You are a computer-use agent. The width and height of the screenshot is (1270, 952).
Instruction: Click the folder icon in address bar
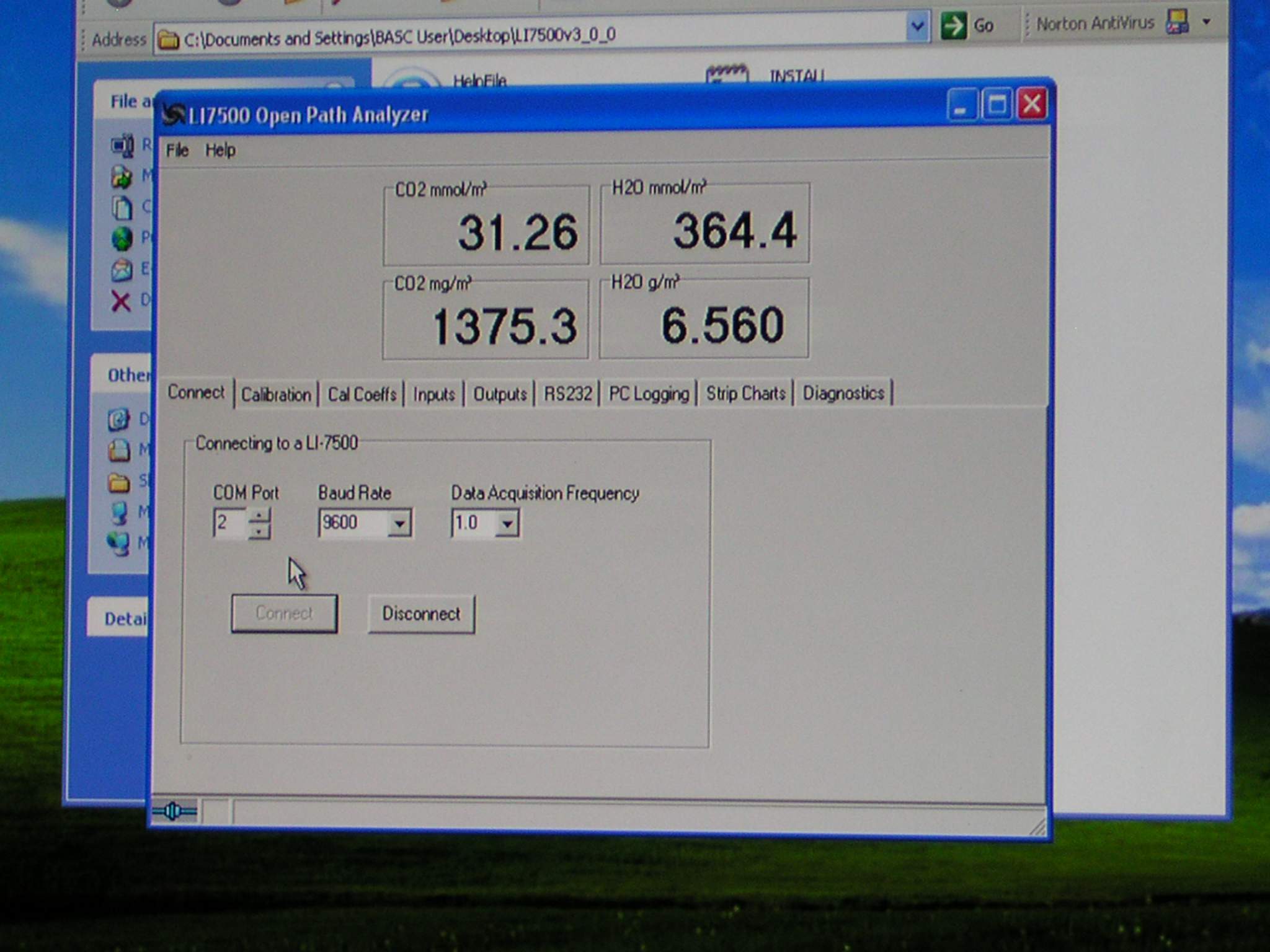[168, 40]
